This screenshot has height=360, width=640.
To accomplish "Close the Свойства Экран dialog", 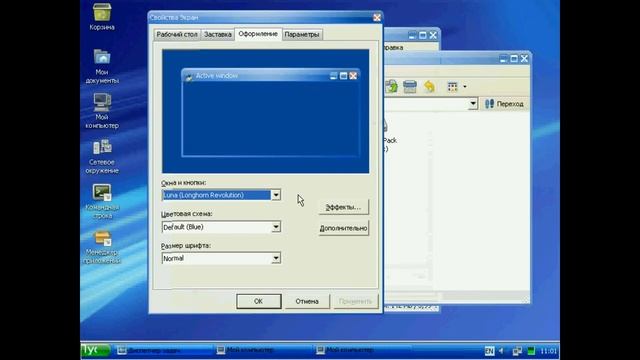I will tap(377, 18).
